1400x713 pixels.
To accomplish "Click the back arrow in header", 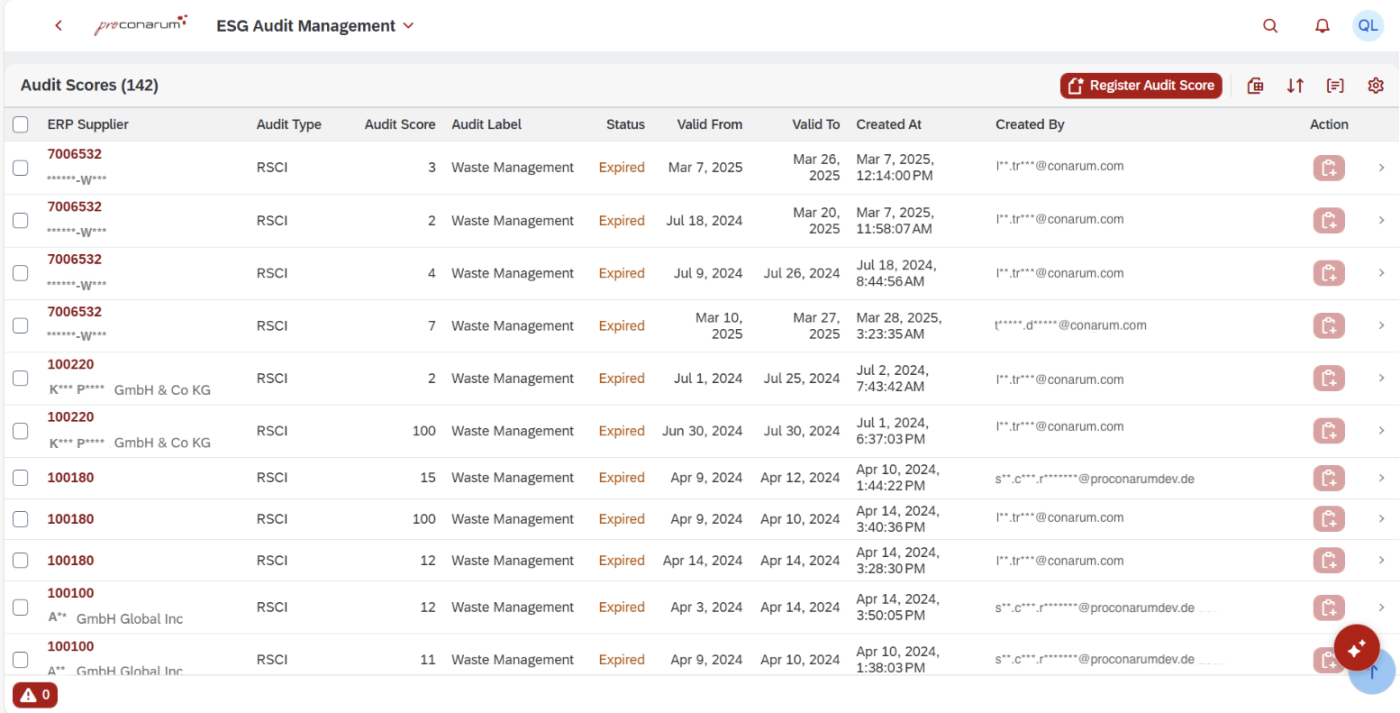I will (x=59, y=26).
